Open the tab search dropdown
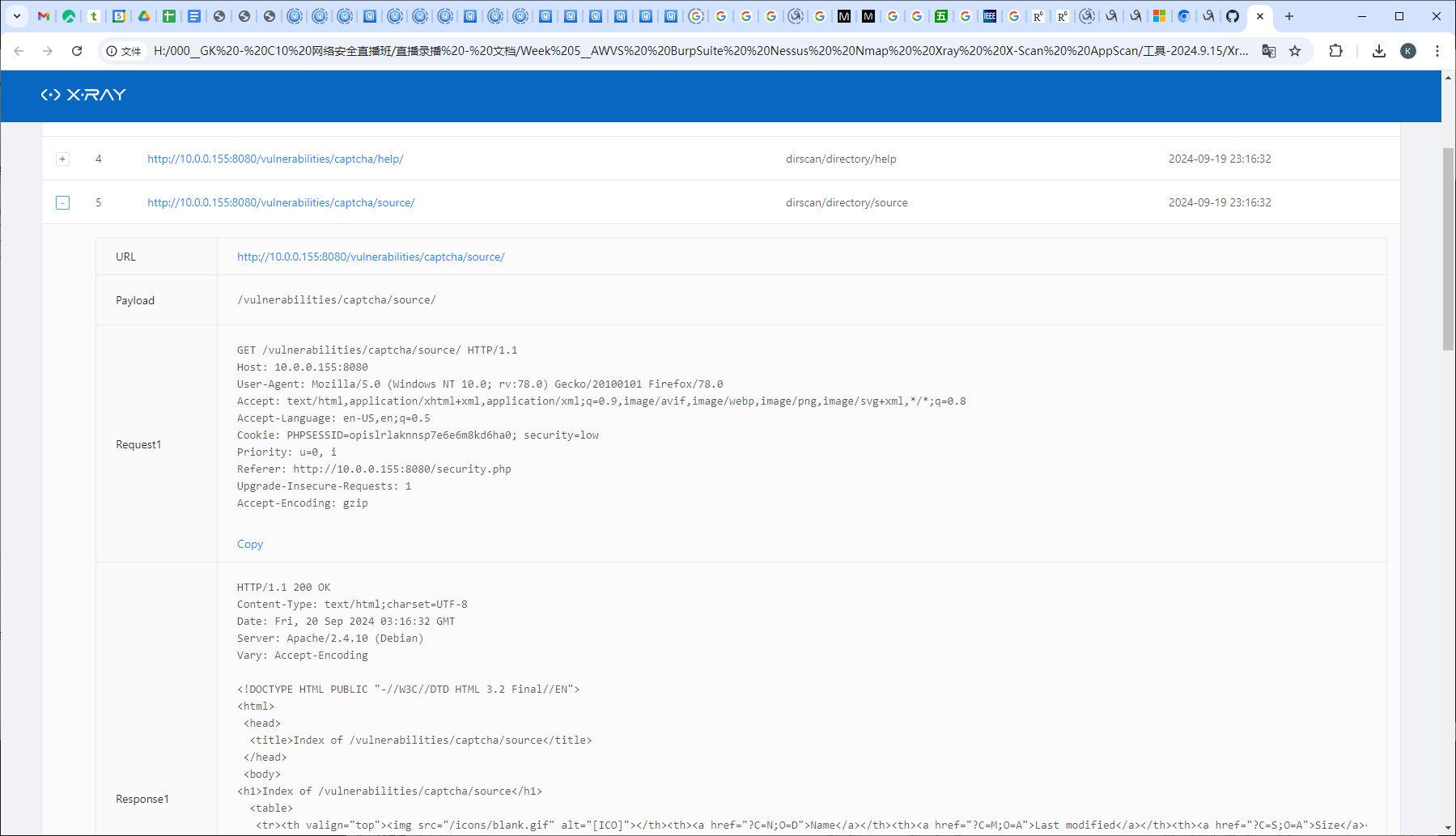Viewport: 1456px width, 836px height. click(16, 16)
